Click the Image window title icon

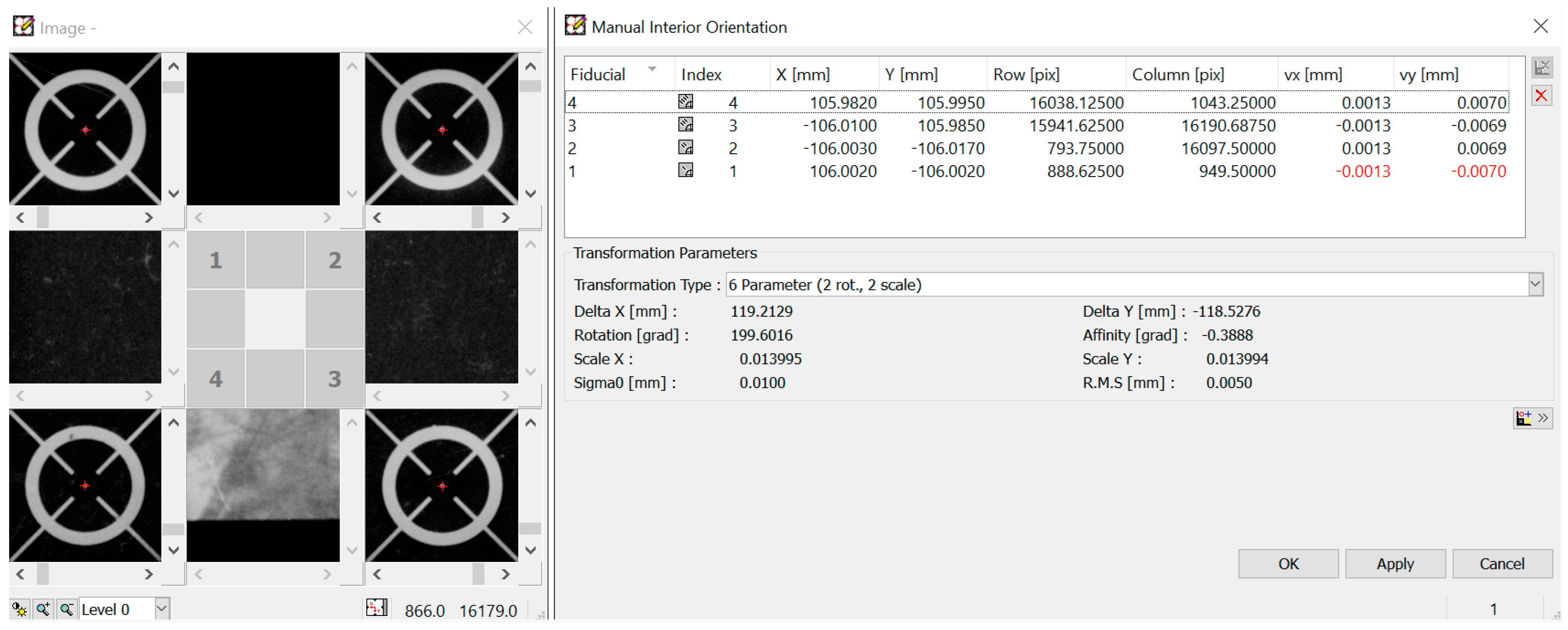point(23,26)
